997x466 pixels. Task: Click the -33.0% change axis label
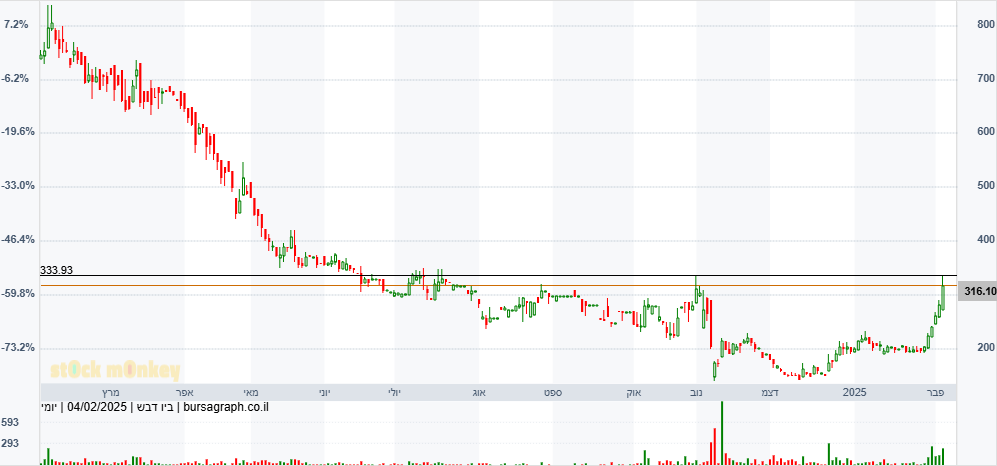point(16,186)
